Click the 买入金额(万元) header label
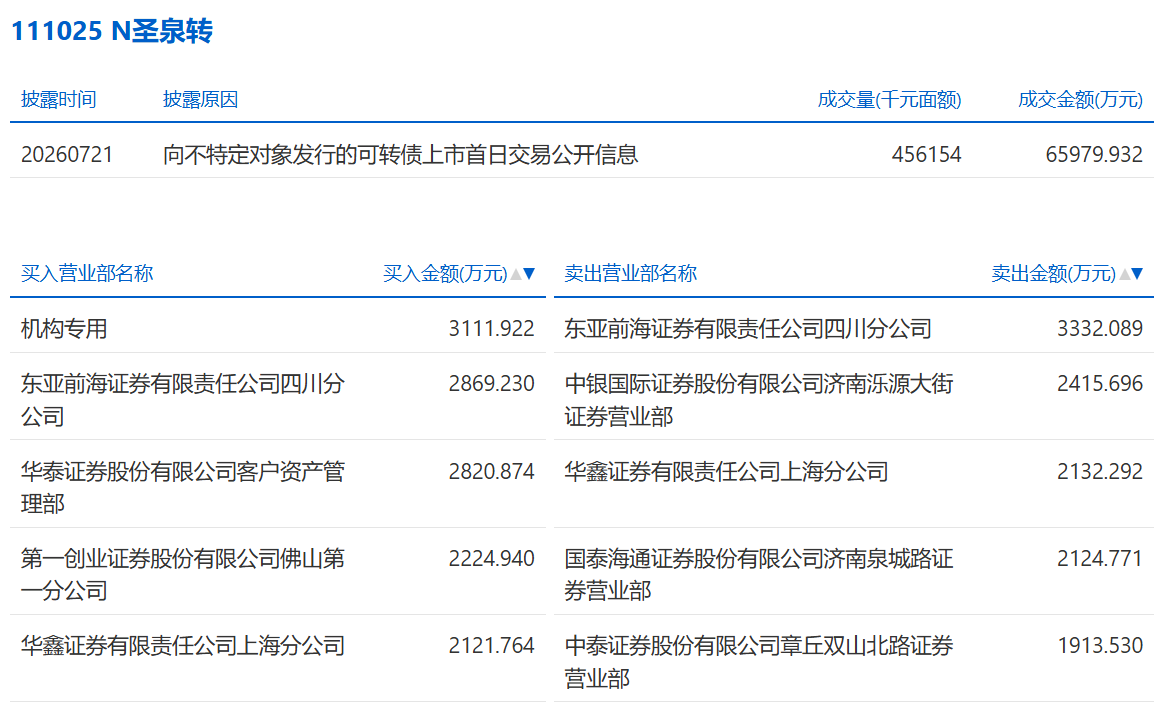The image size is (1161, 711). tap(445, 274)
